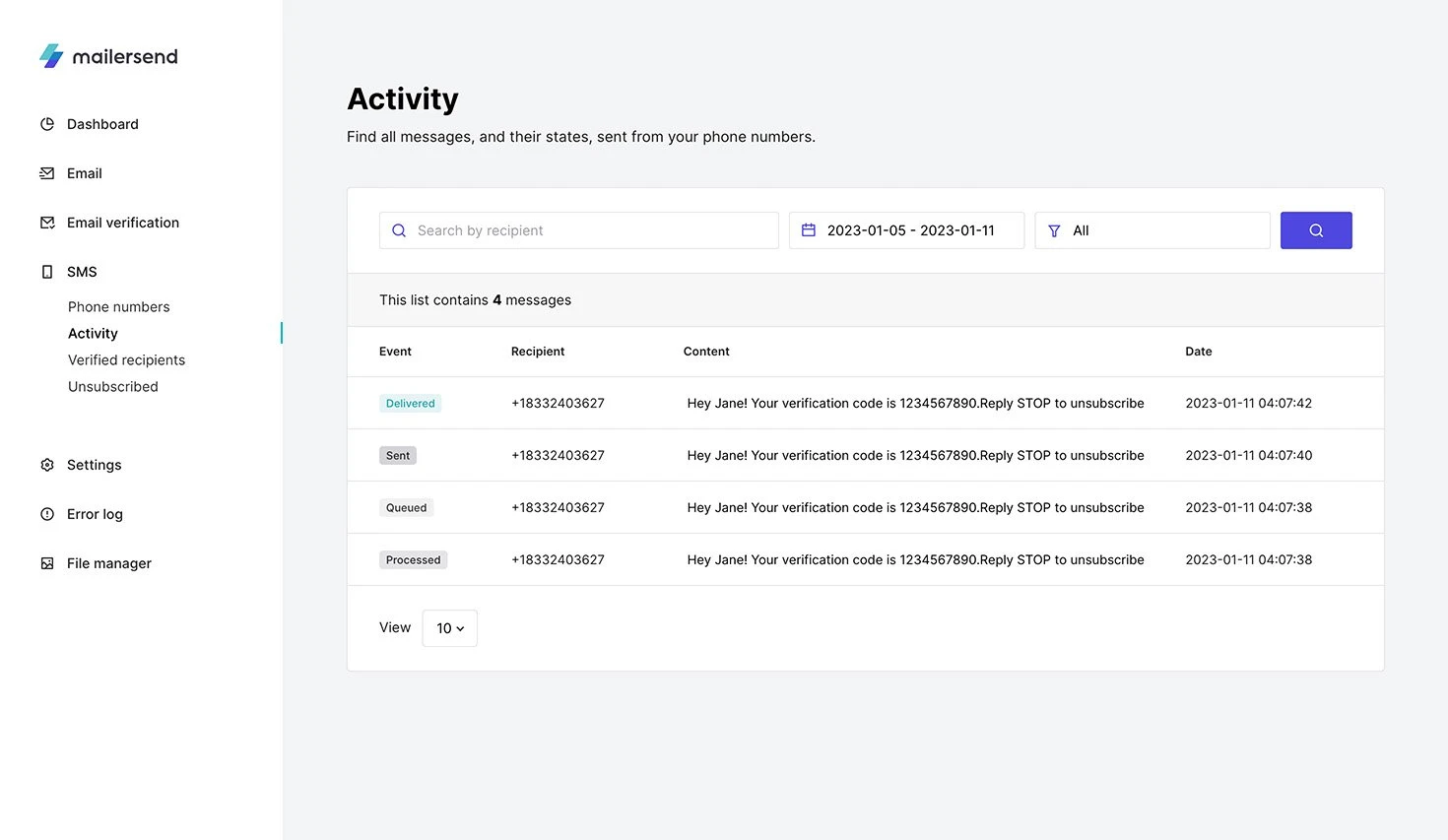
Task: Click the File manager image icon
Action: 47,563
